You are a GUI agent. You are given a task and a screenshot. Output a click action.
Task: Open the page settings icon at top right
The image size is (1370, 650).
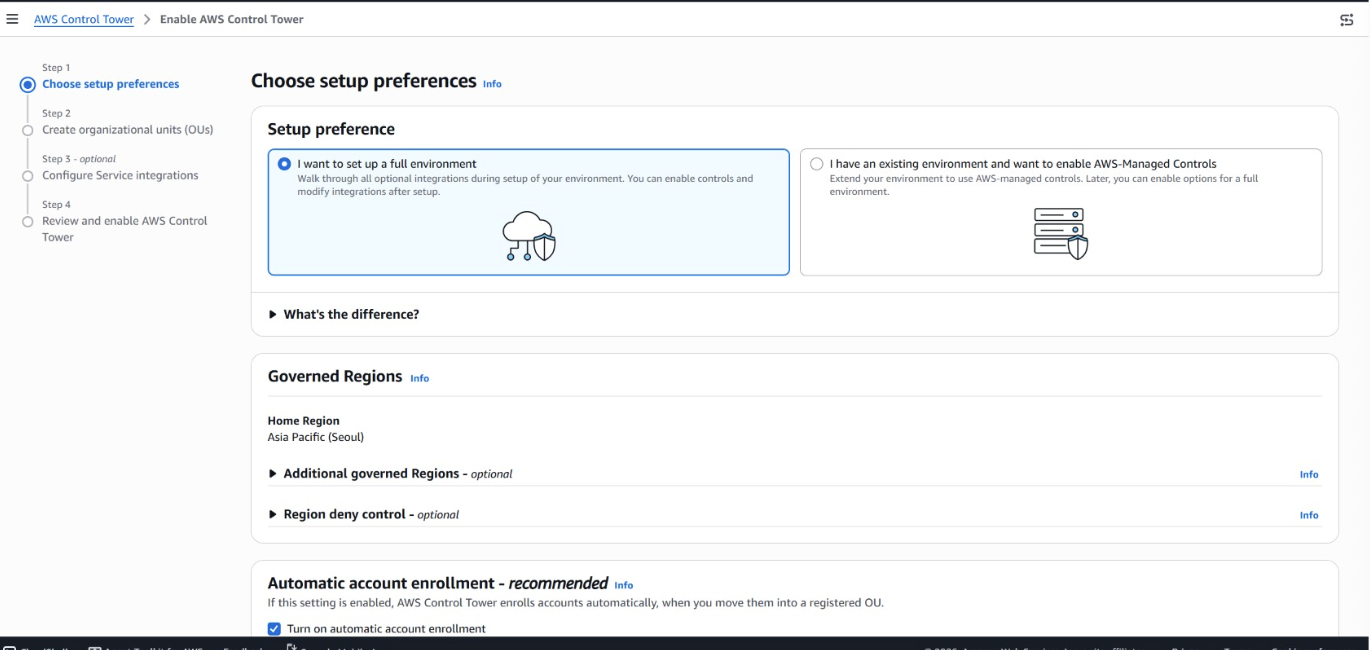(1346, 20)
